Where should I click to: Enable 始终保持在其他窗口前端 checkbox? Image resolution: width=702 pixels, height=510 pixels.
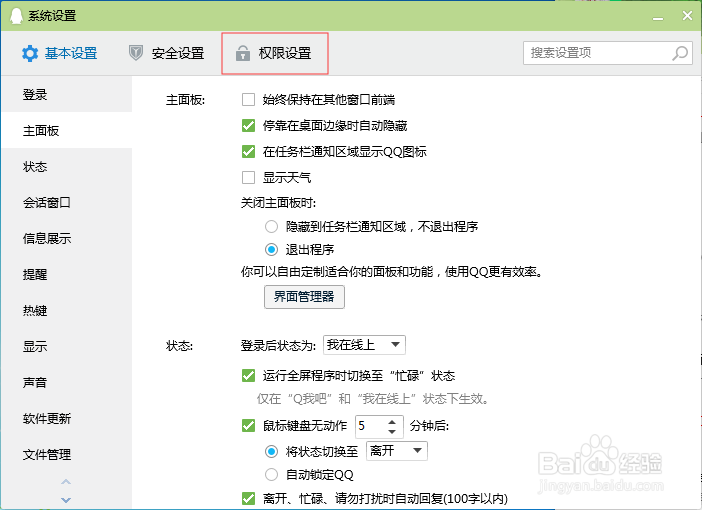(x=248, y=99)
